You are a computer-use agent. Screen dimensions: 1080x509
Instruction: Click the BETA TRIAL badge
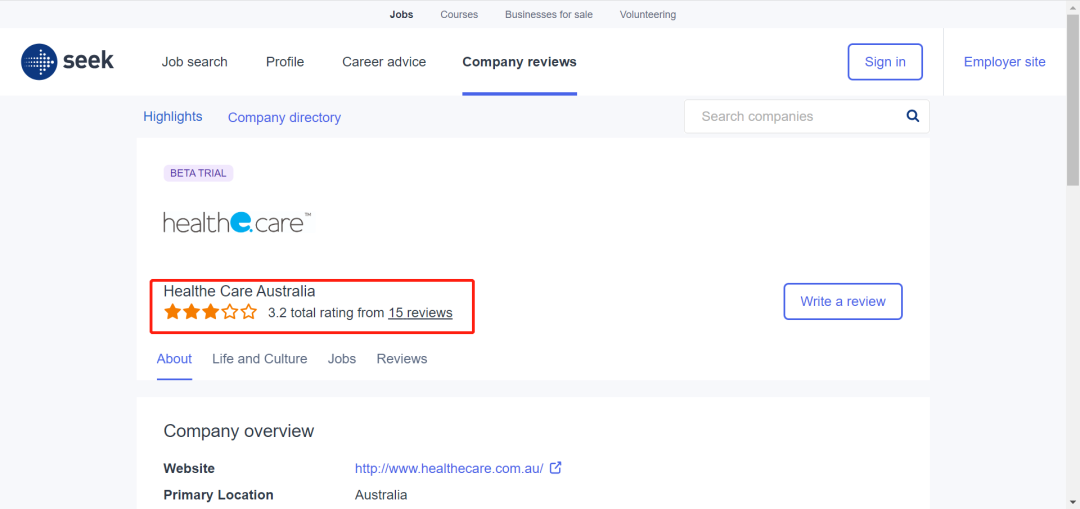198,173
